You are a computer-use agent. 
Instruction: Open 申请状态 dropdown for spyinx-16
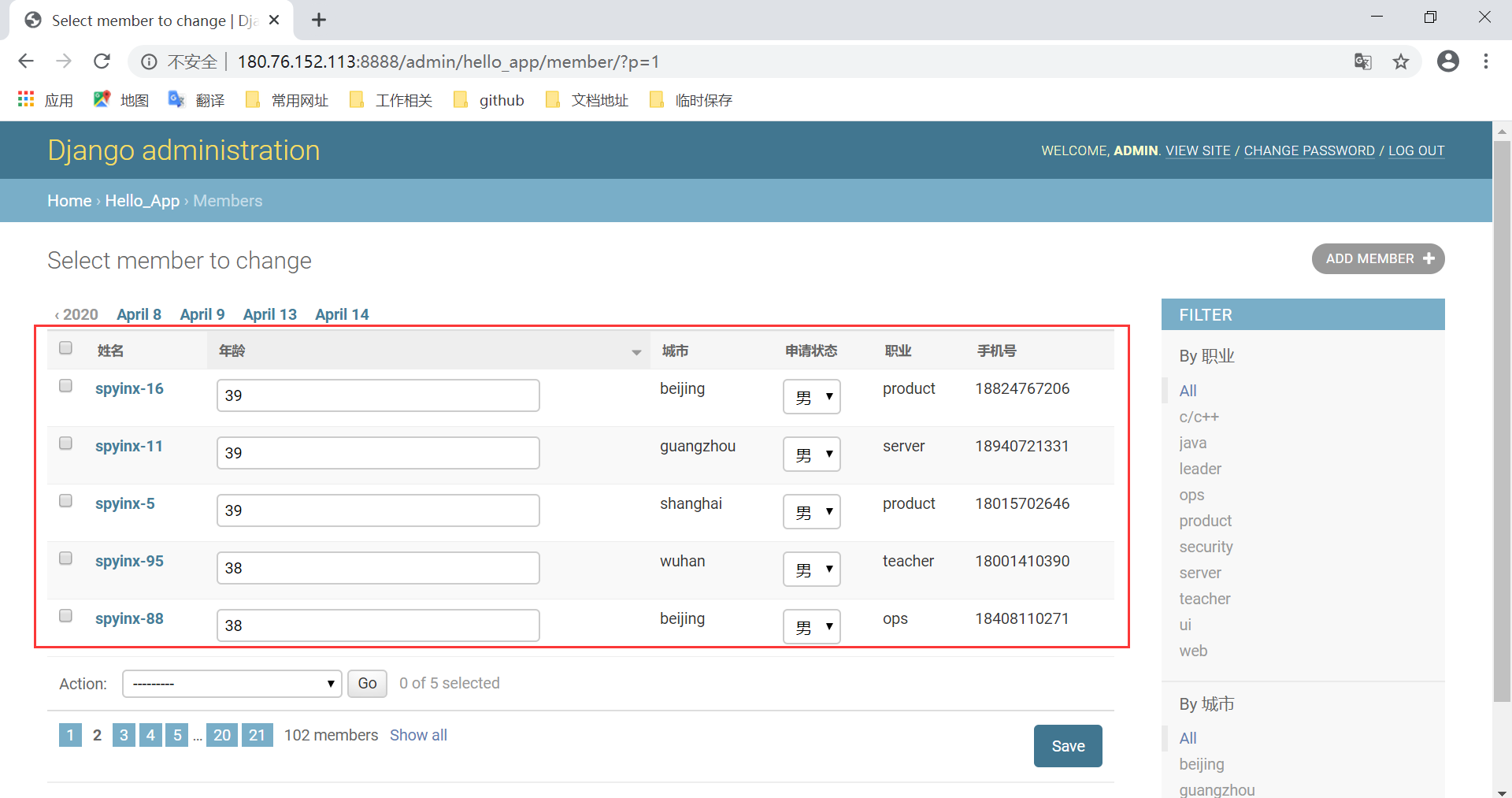[812, 396]
